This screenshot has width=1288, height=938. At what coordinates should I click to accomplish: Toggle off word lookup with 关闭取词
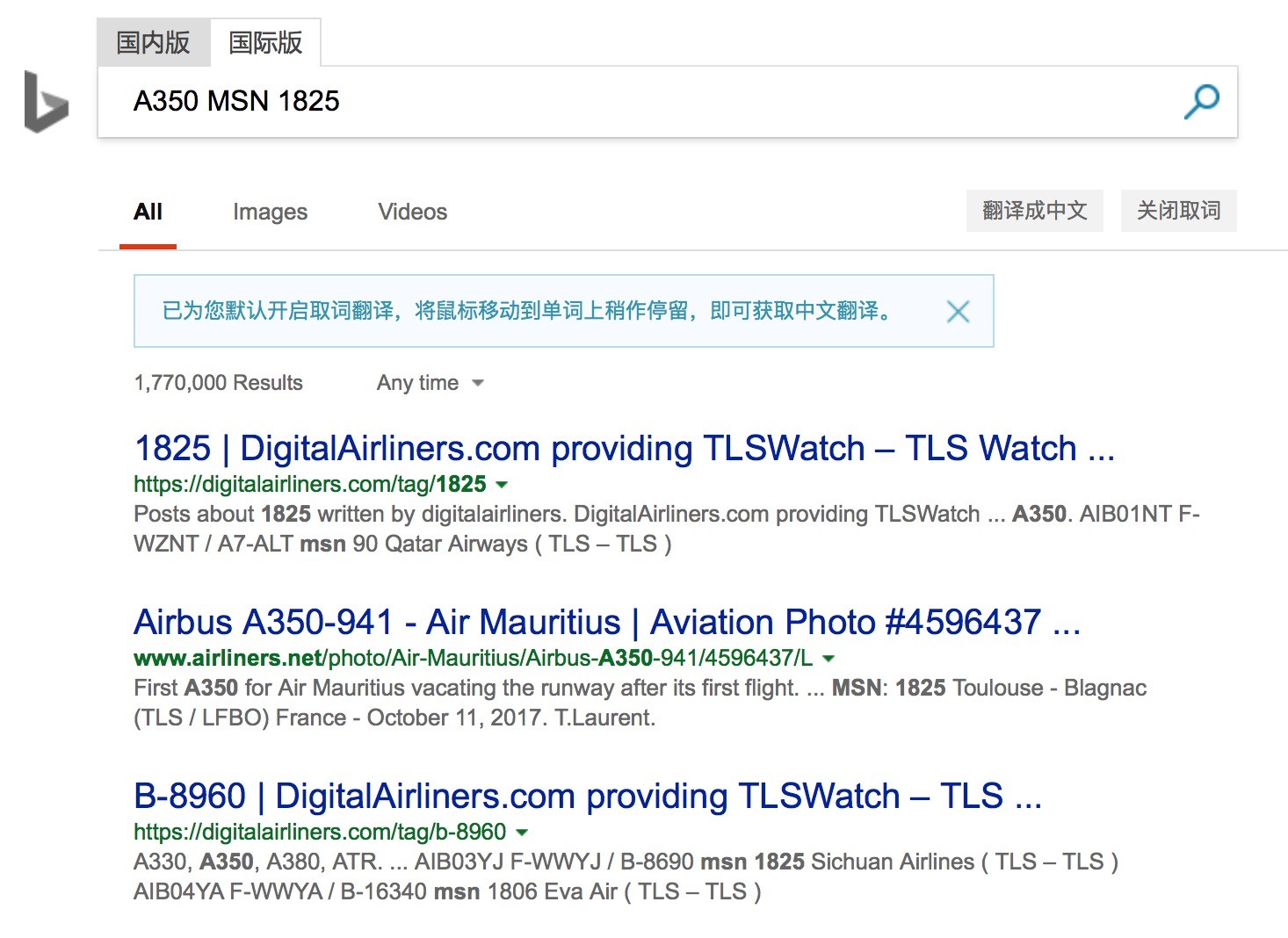pos(1178,211)
